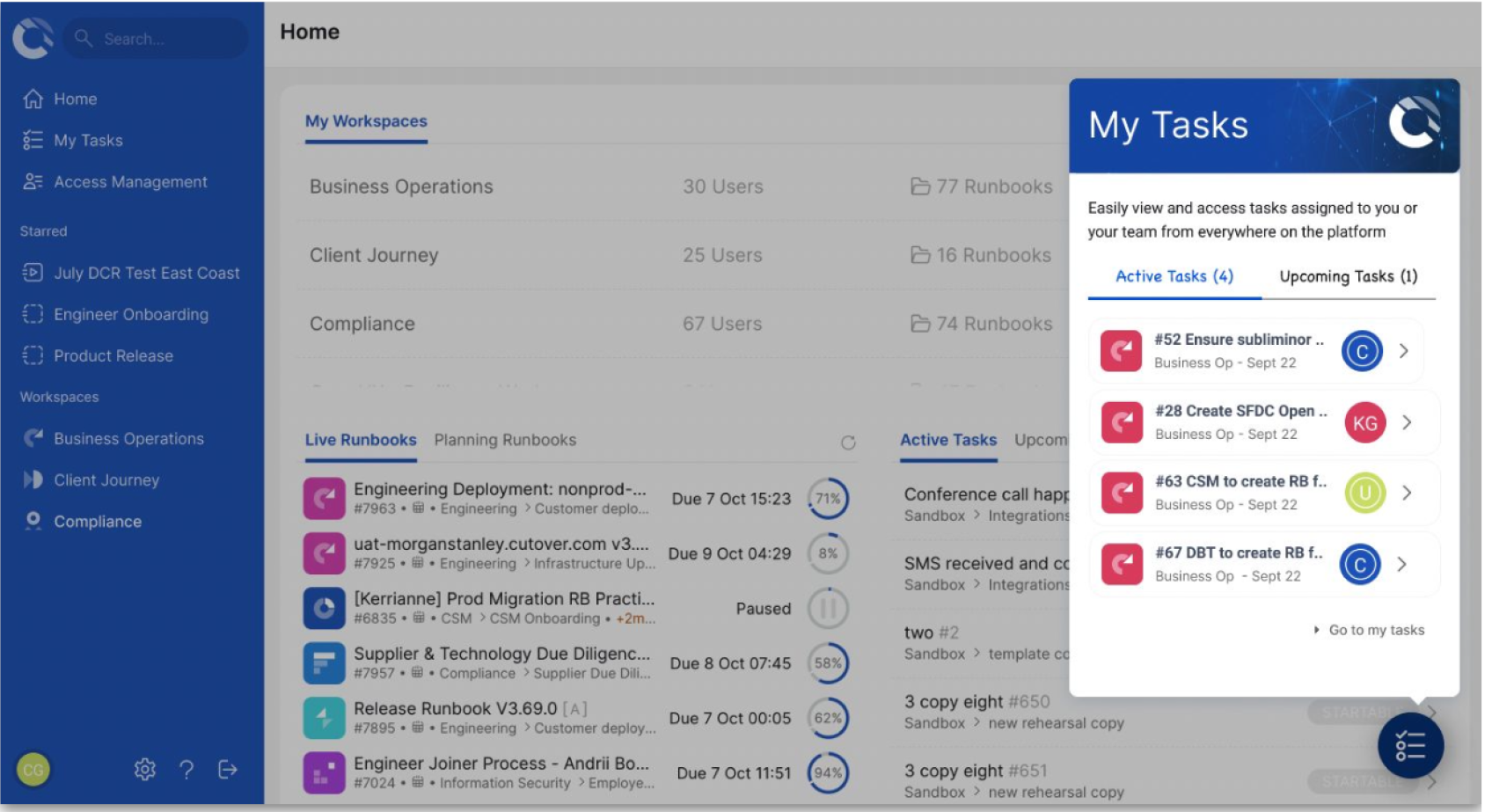Click the 74 Runbooks folder icon
The width and height of the screenshot is (1492, 812).
(920, 324)
